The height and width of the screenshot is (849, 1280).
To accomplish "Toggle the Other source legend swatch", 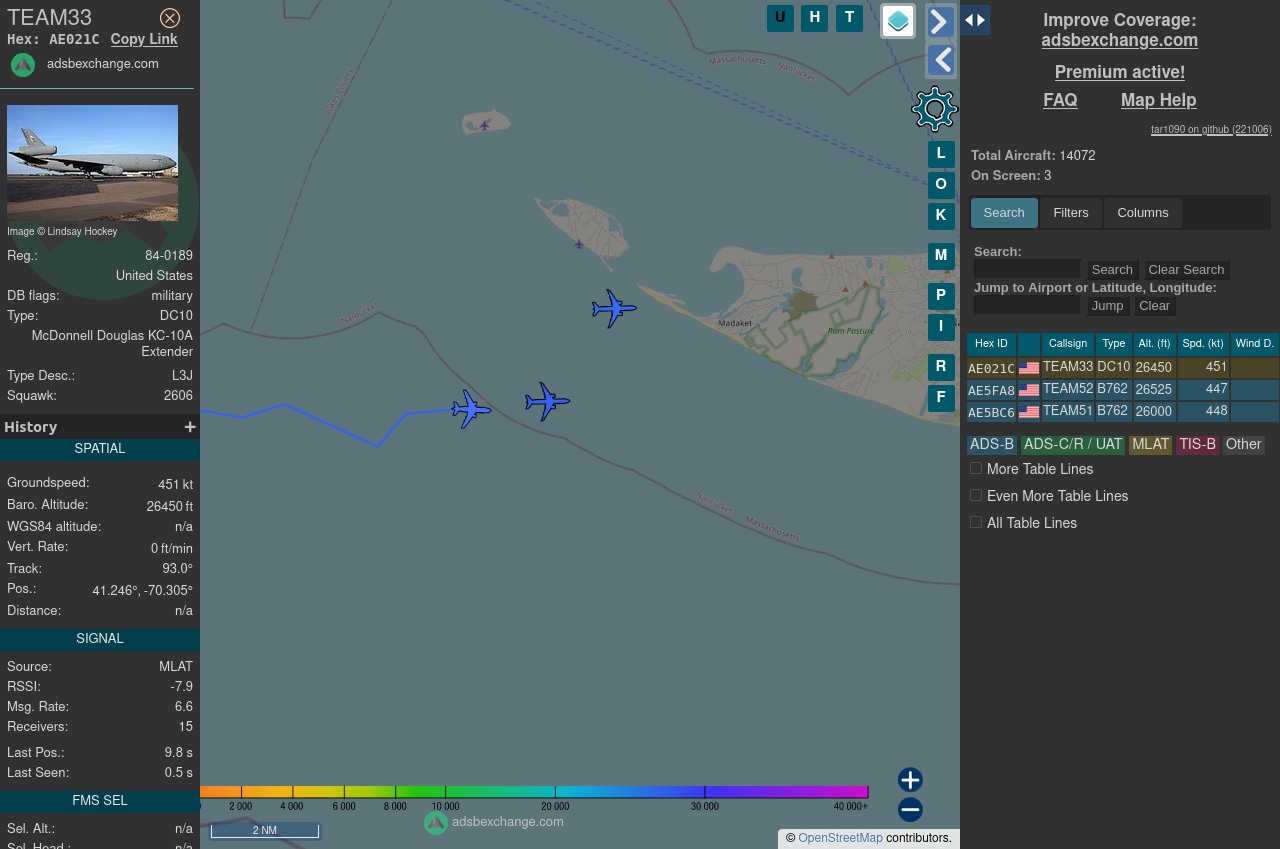I will tap(1244, 445).
